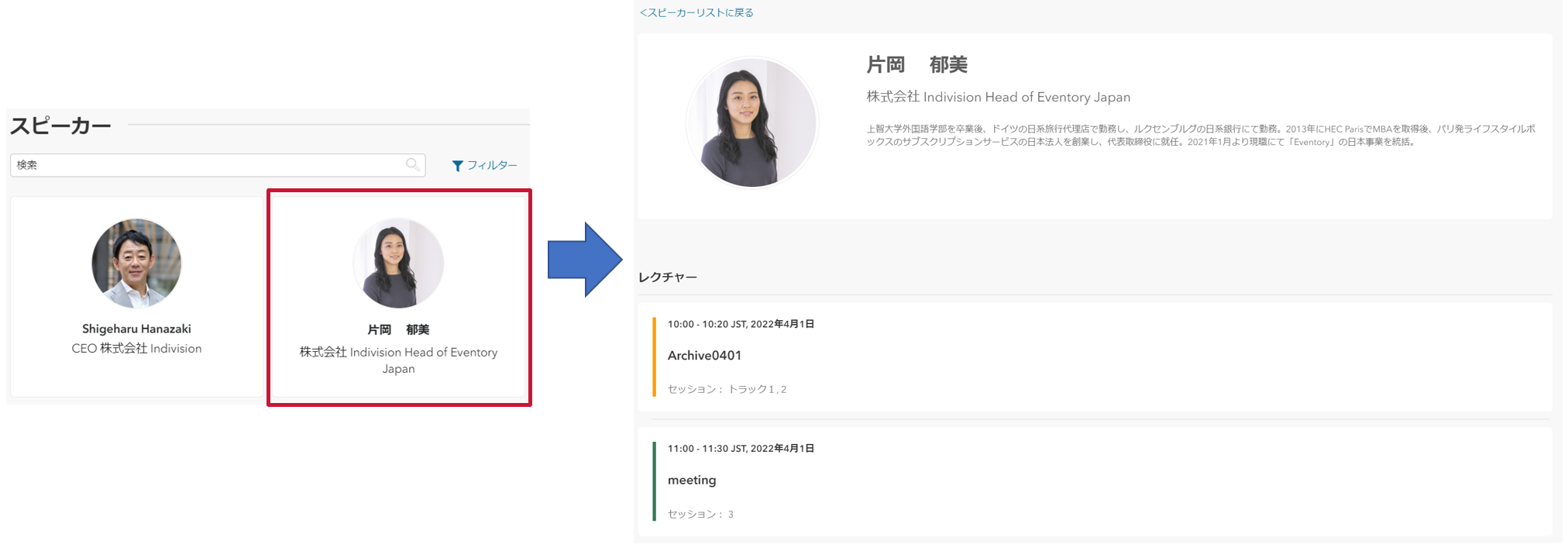Open the Shigeharu Hanazaki speaker name
The image size is (1568, 558).
pos(136,329)
